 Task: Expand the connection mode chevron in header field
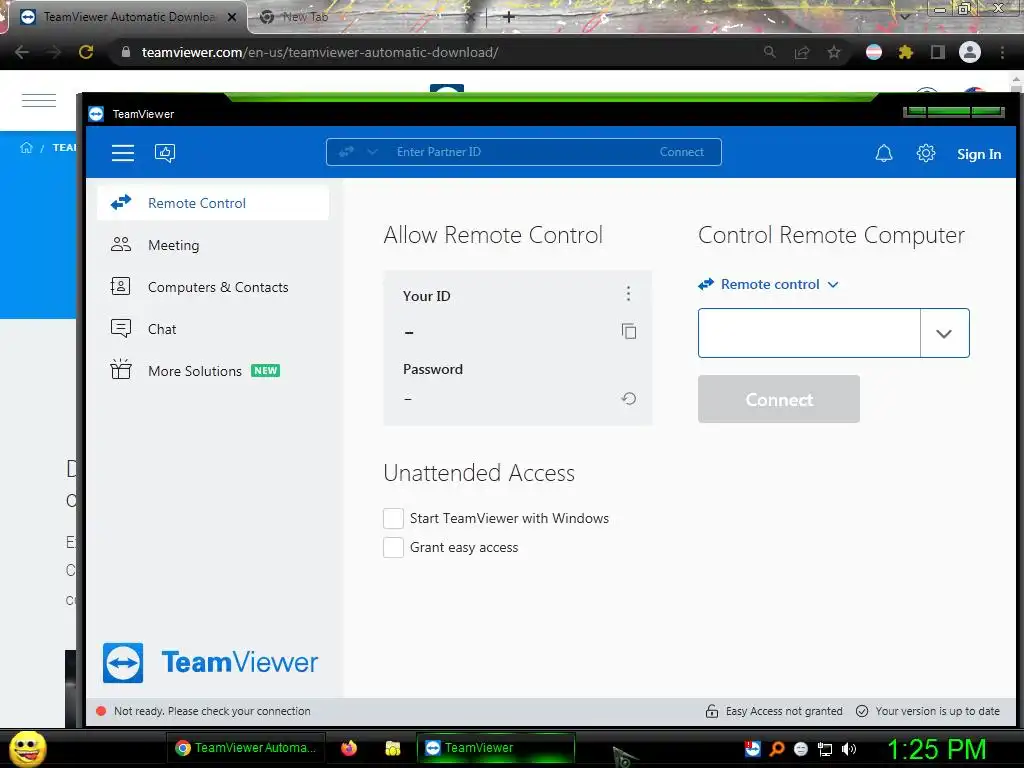tap(372, 152)
